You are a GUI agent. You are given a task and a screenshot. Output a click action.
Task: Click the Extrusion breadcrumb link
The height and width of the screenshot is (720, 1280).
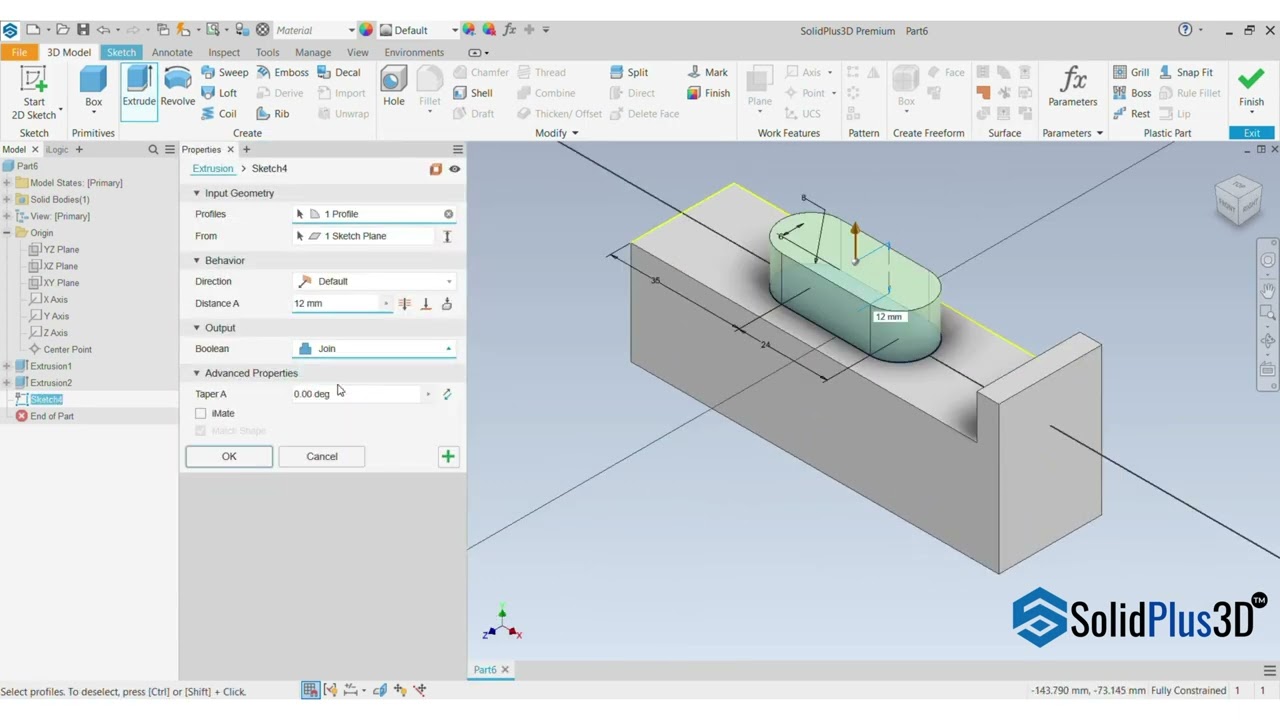(x=213, y=169)
